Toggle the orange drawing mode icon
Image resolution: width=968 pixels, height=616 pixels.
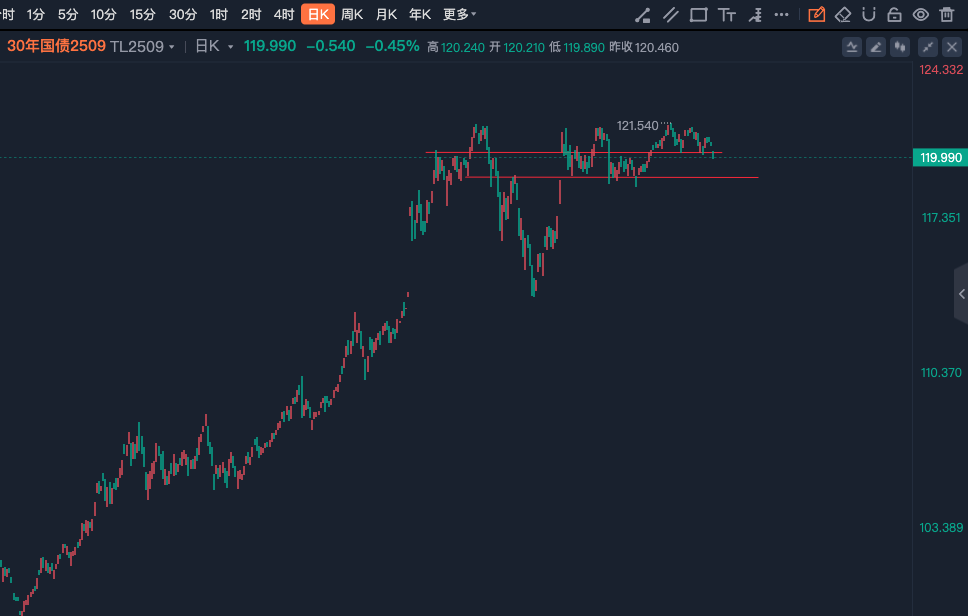click(x=816, y=14)
